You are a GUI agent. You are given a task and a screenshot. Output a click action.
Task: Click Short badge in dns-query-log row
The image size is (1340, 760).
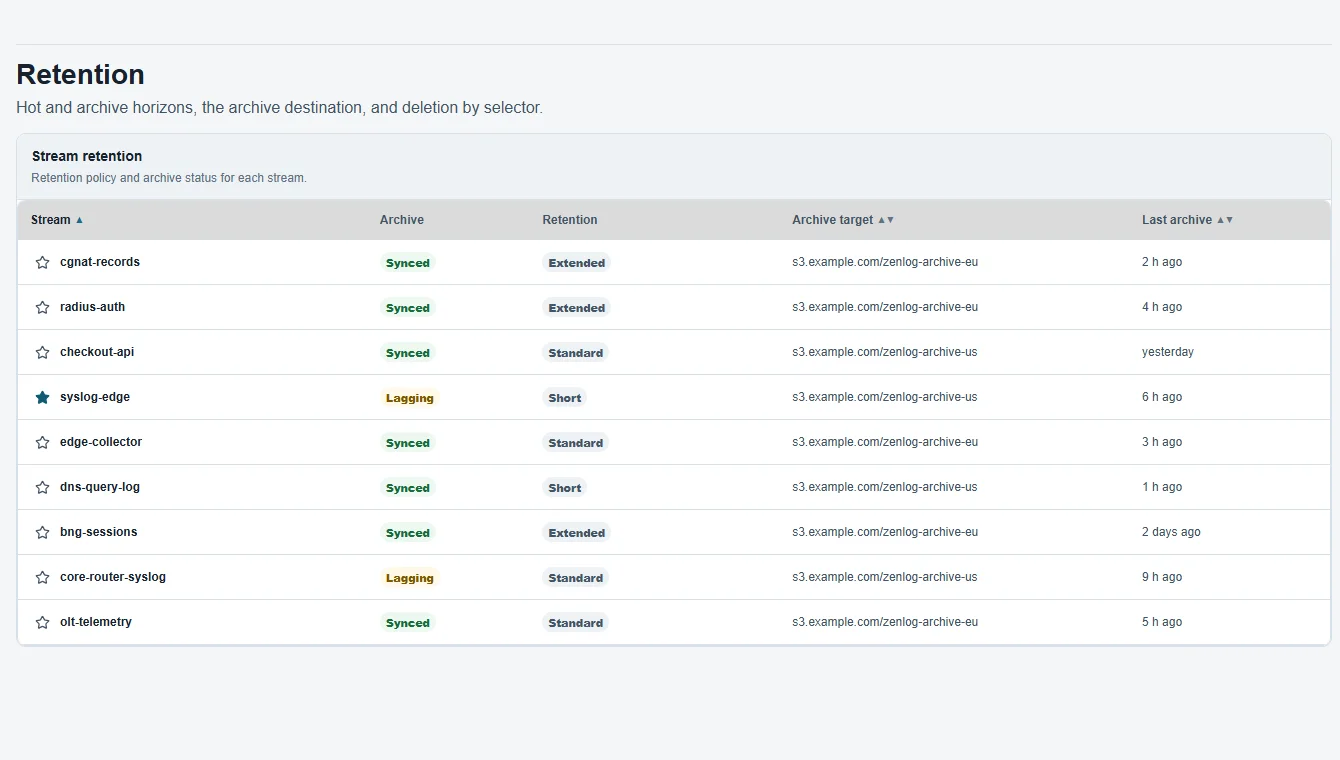(565, 488)
